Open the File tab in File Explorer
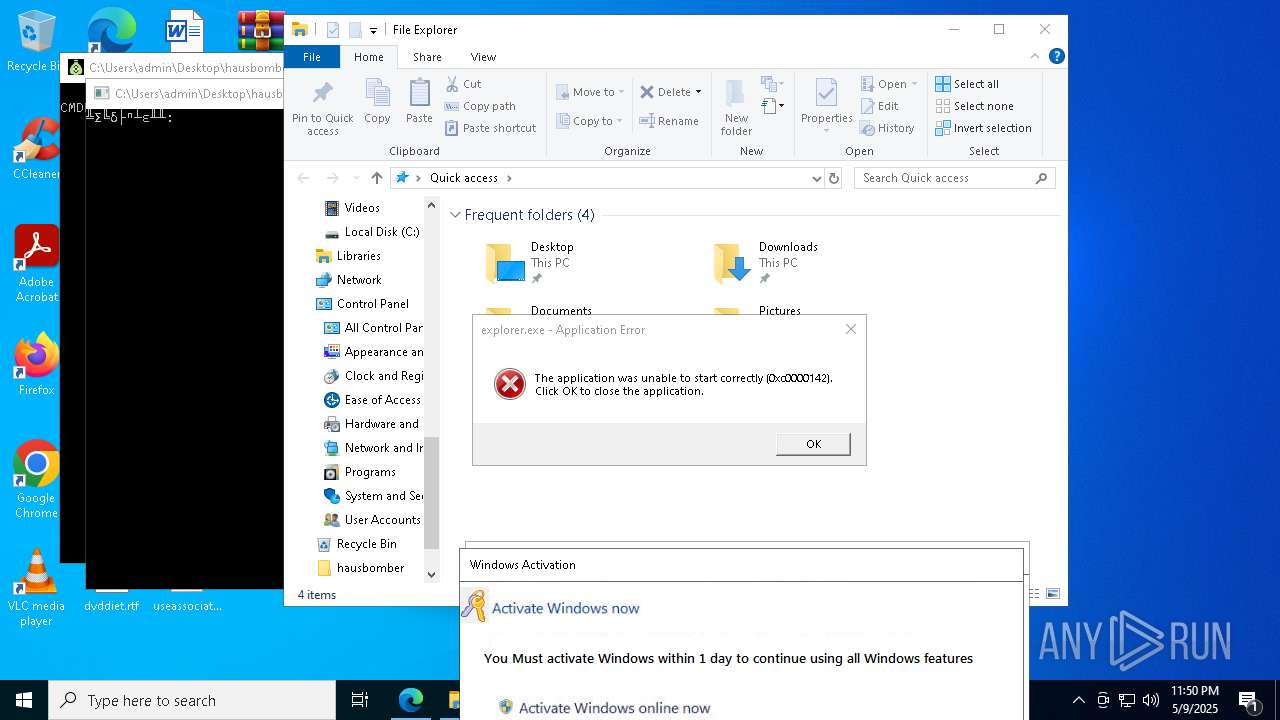 (x=312, y=57)
